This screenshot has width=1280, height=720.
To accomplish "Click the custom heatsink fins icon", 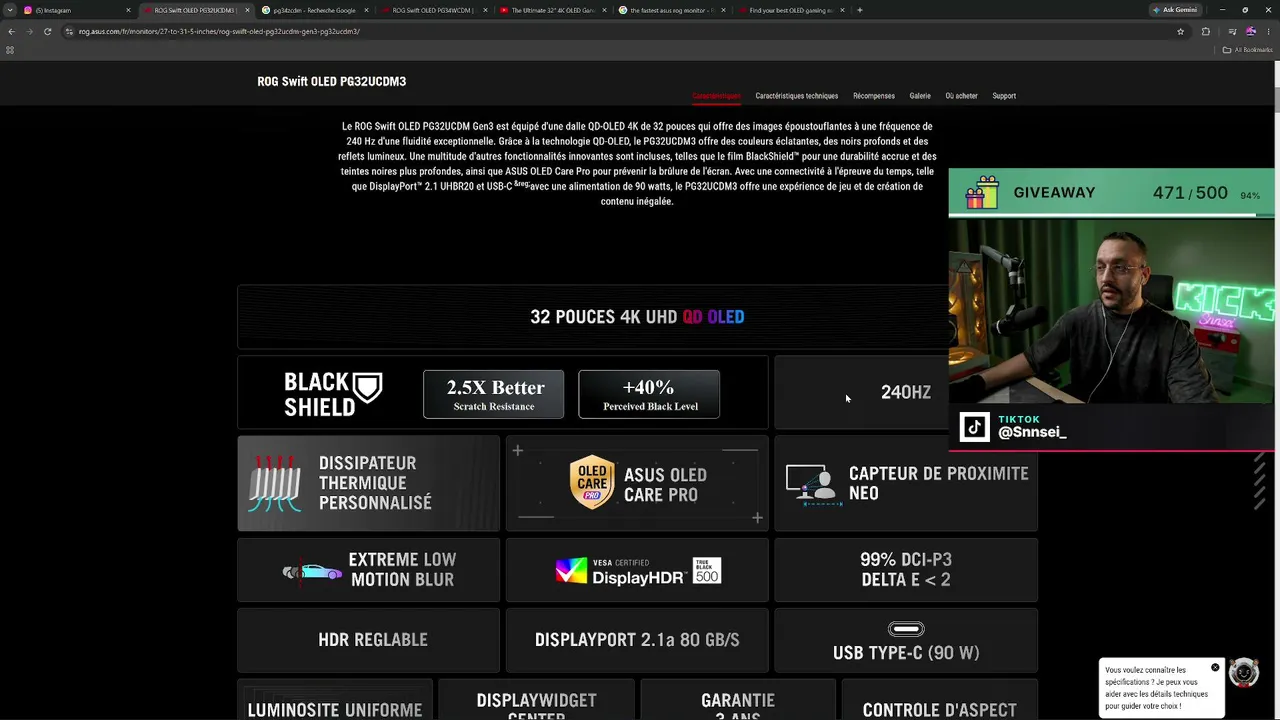I will [x=275, y=484].
